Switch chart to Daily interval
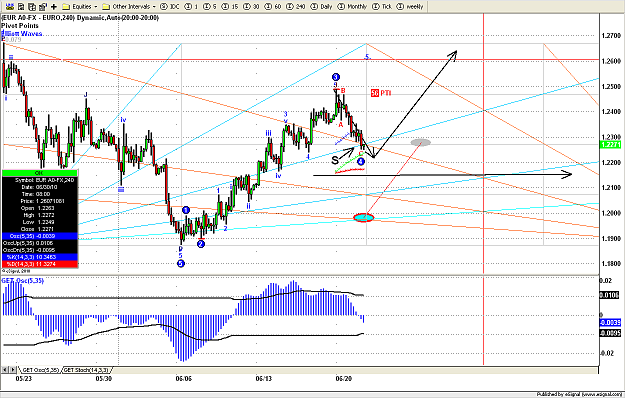Screen dimensions: 625x398 point(322,6)
